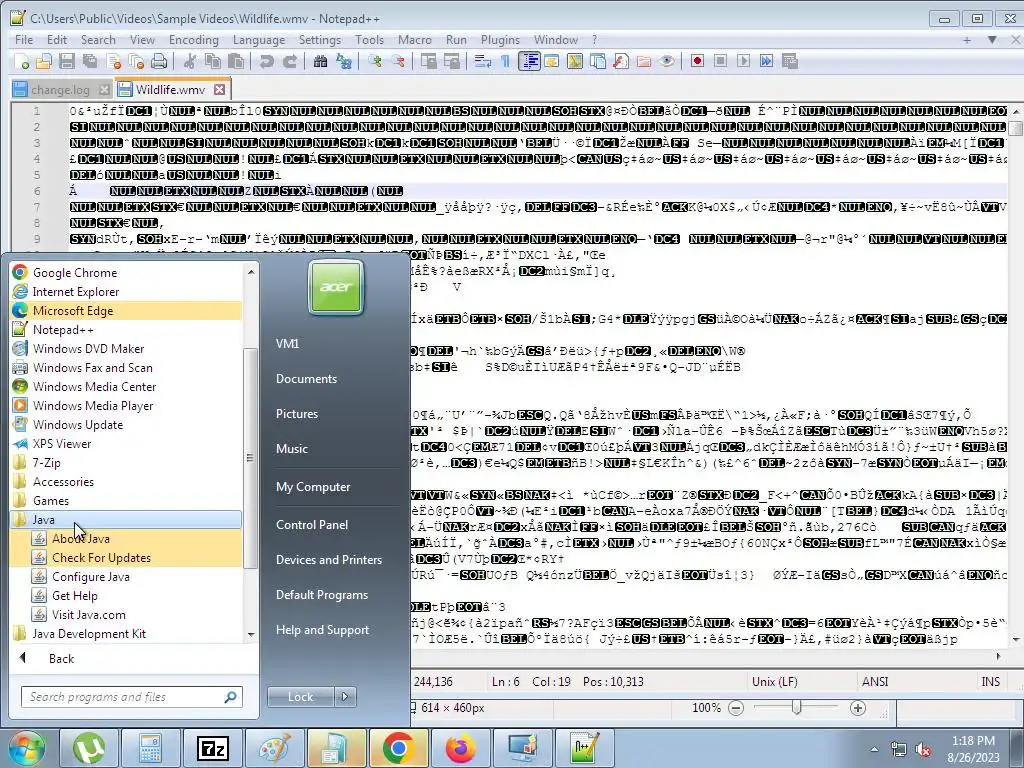Viewport: 1024px width, 768px height.
Task: Click Run macro multiple times icon
Action: click(766, 61)
